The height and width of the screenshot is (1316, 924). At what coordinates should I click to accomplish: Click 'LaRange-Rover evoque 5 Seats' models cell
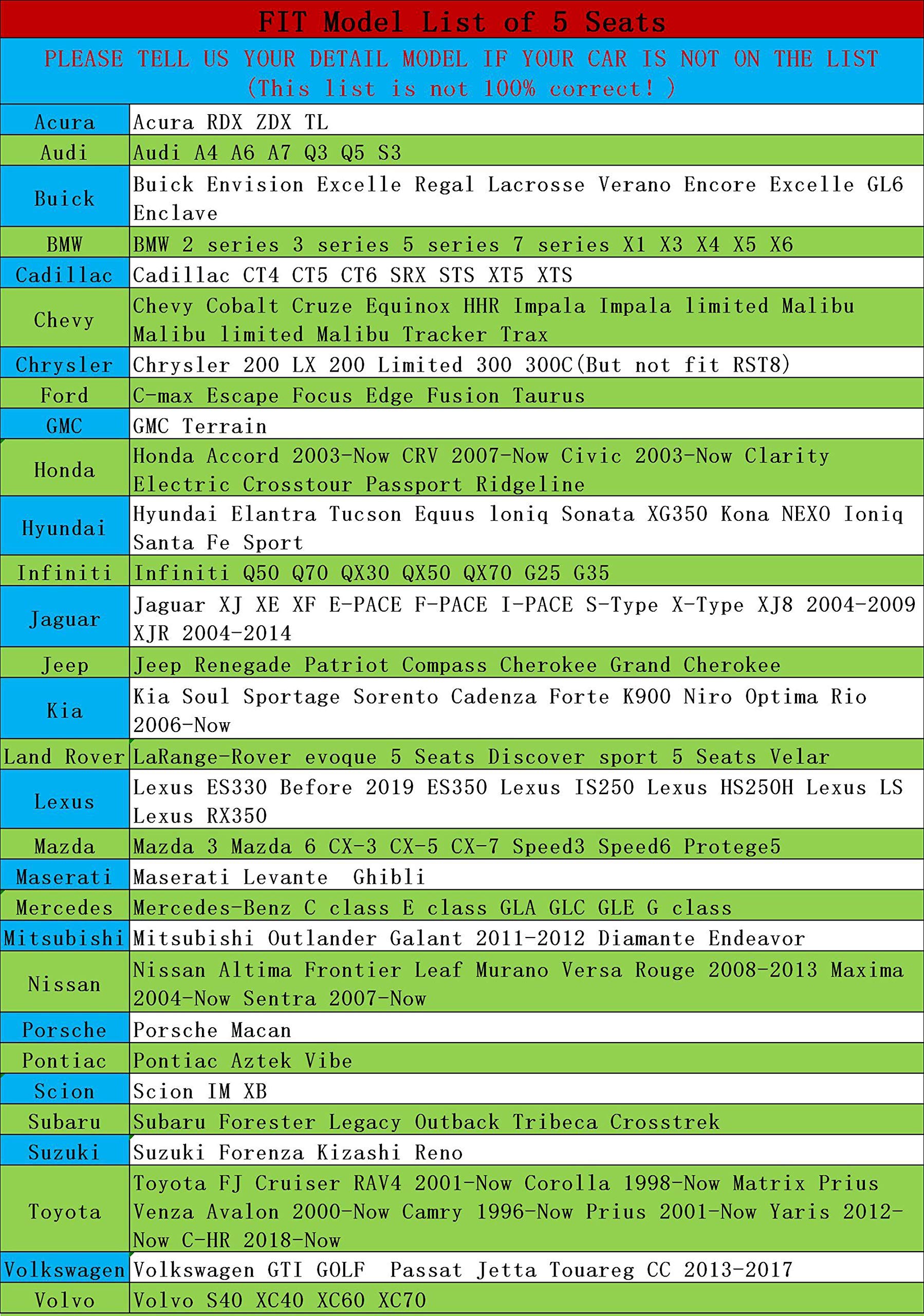click(526, 755)
